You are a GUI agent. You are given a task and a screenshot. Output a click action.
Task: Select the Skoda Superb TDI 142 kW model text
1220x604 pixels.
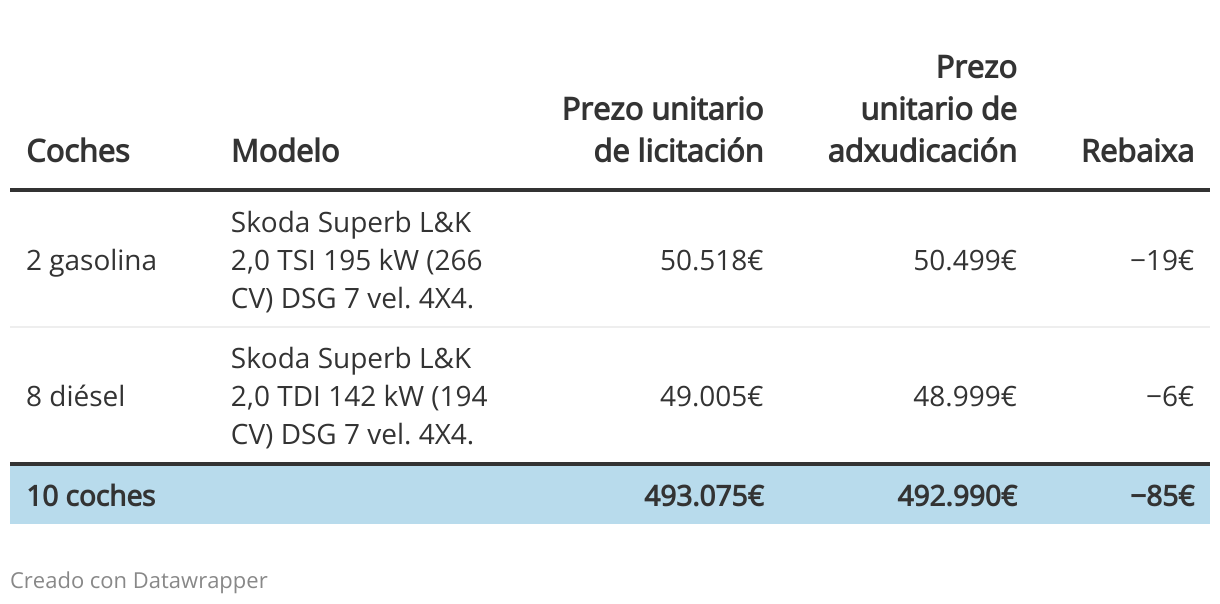pyautogui.click(x=359, y=396)
